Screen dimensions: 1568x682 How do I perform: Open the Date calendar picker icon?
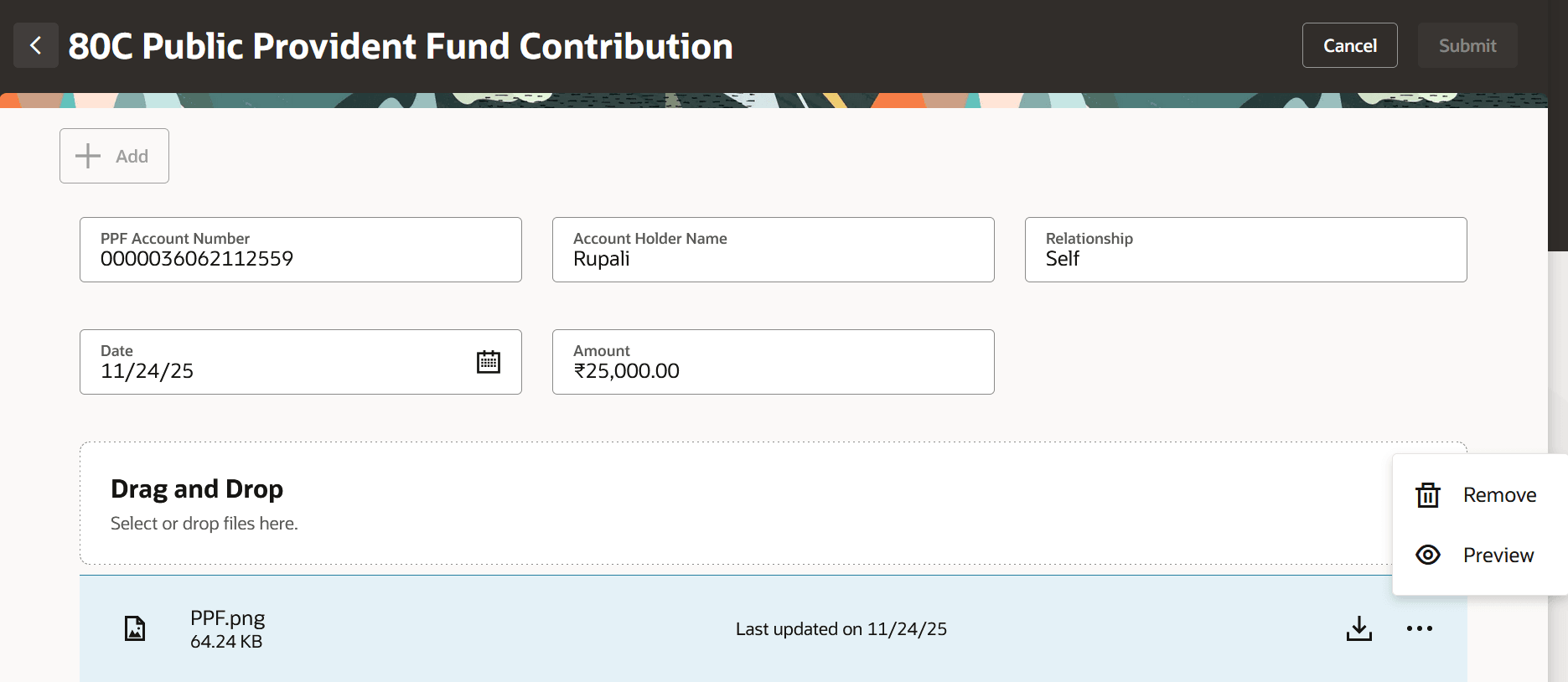point(488,362)
